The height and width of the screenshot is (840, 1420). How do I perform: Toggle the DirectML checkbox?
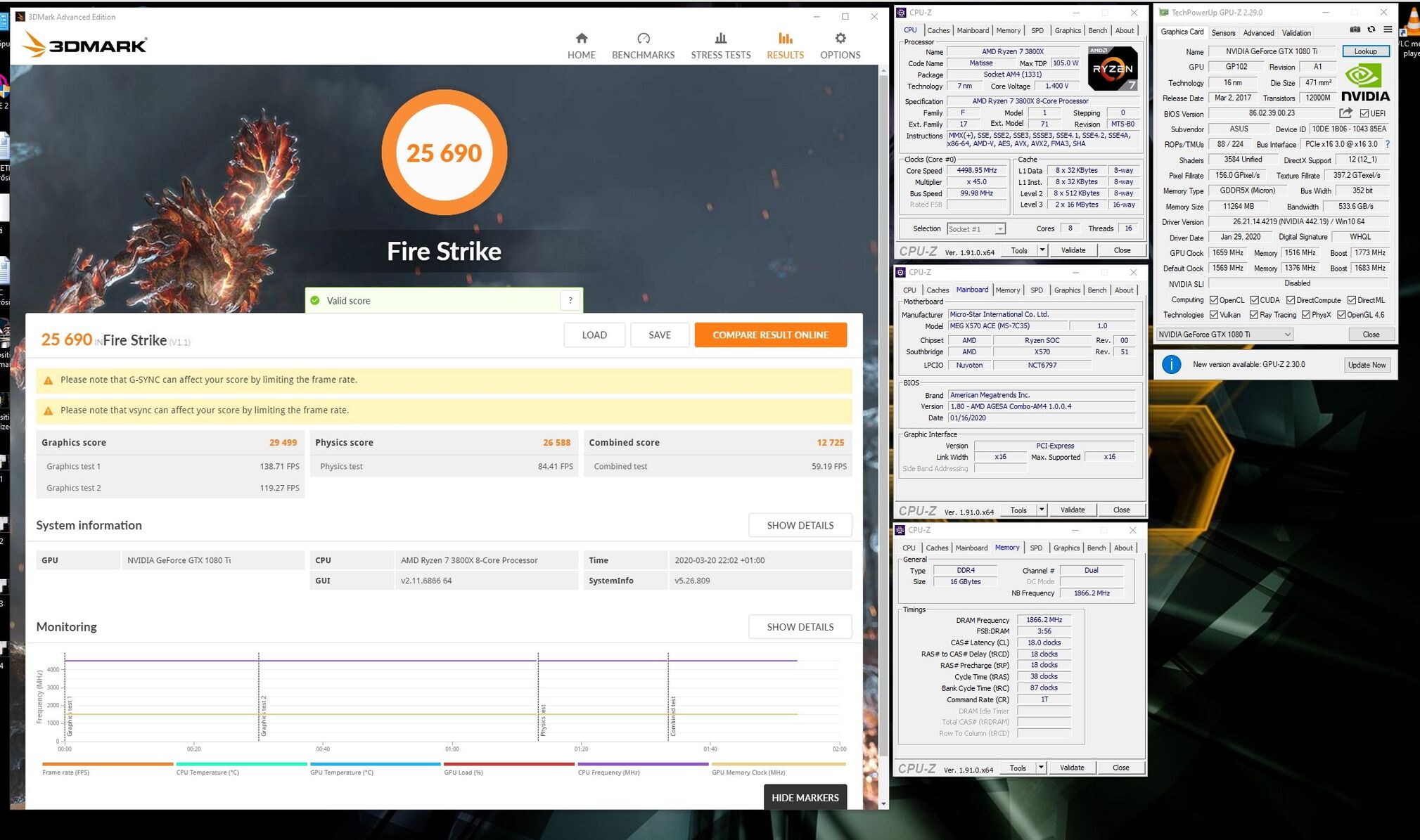point(1351,300)
